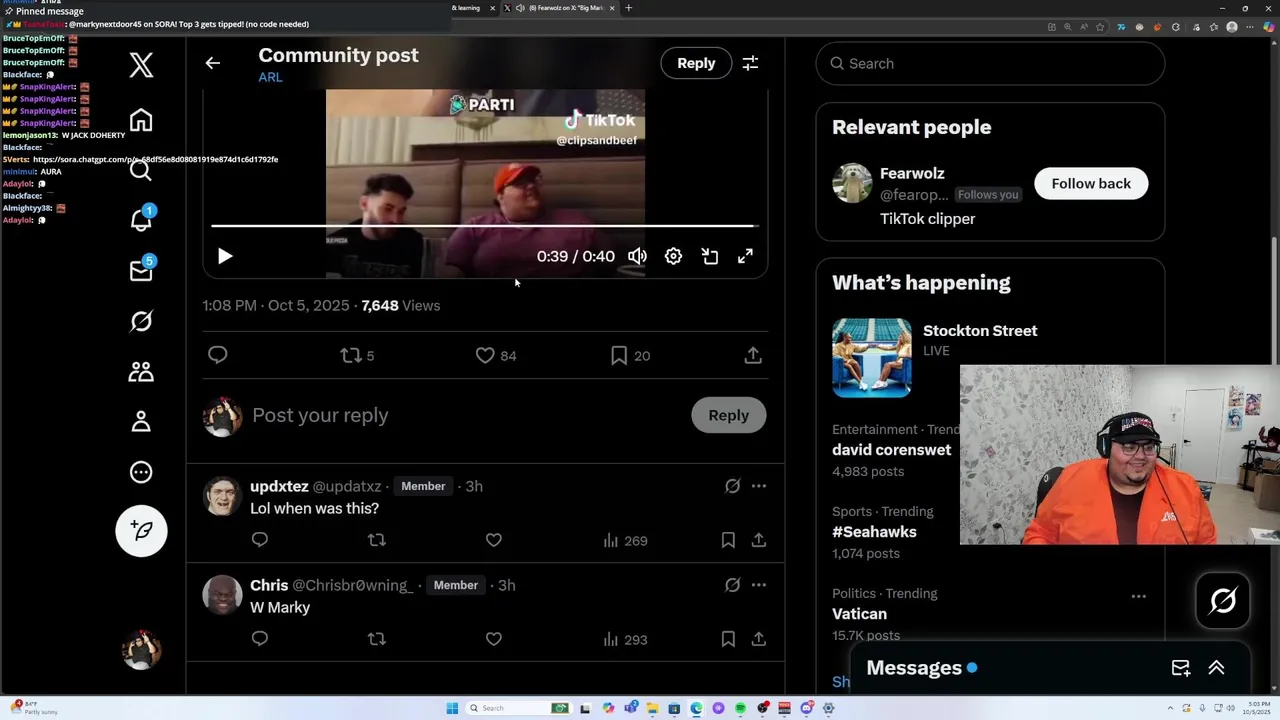This screenshot has height=720, width=1280.
Task: Open Explore search in X sidebar
Action: 141,170
